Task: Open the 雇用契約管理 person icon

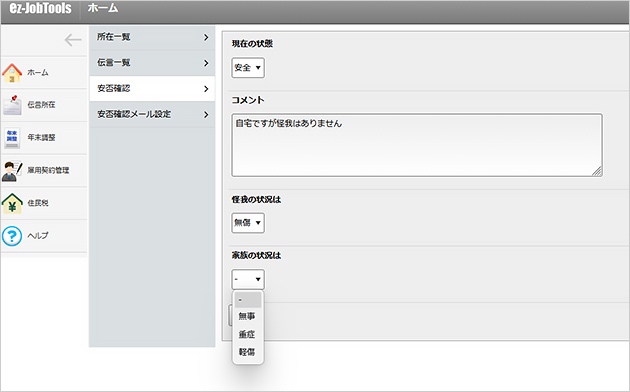Action: click(x=12, y=171)
